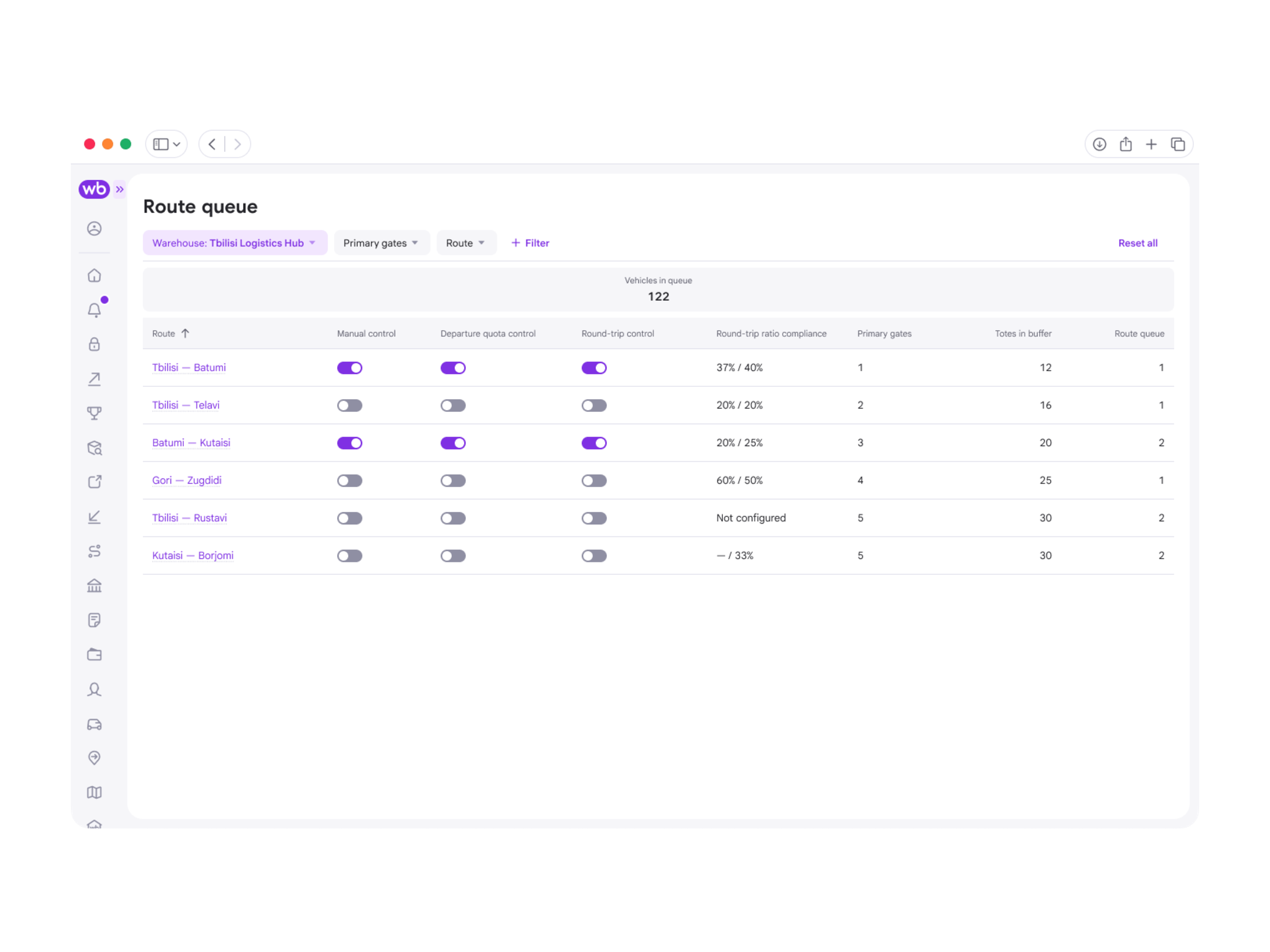Show browser tab overview icon
The width and height of the screenshot is (1270, 952).
(x=1177, y=145)
